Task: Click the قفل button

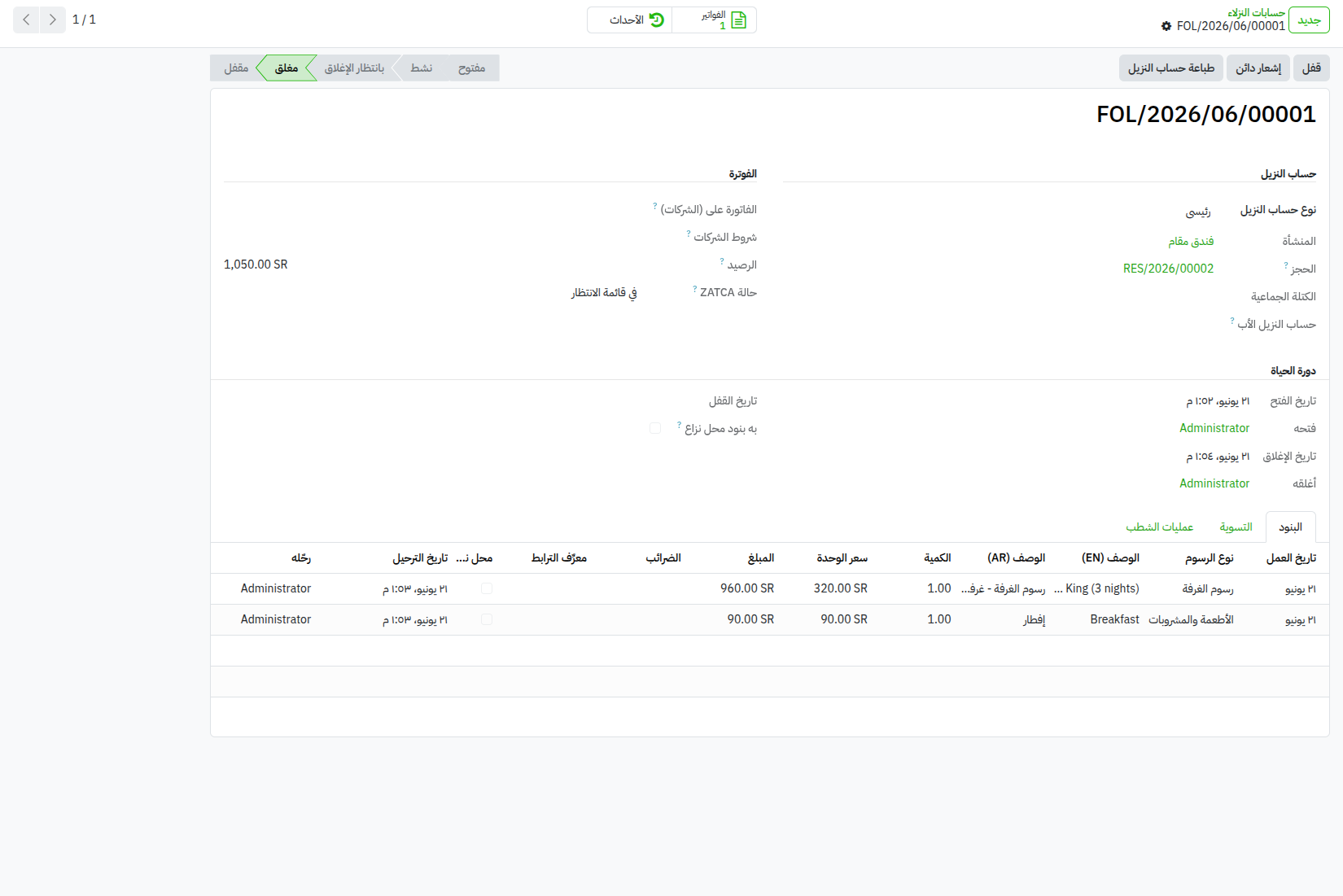Action: point(1311,68)
